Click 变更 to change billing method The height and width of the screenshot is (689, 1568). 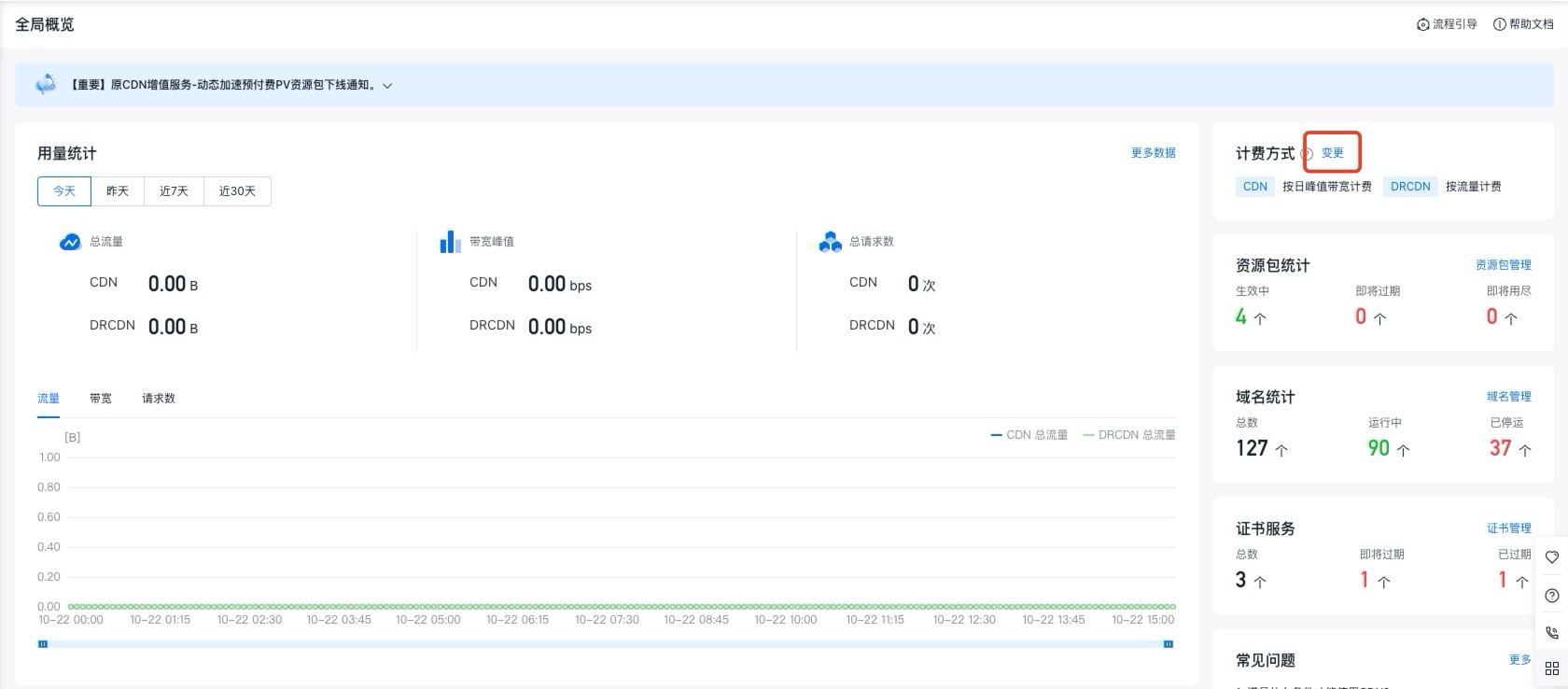(1333, 153)
